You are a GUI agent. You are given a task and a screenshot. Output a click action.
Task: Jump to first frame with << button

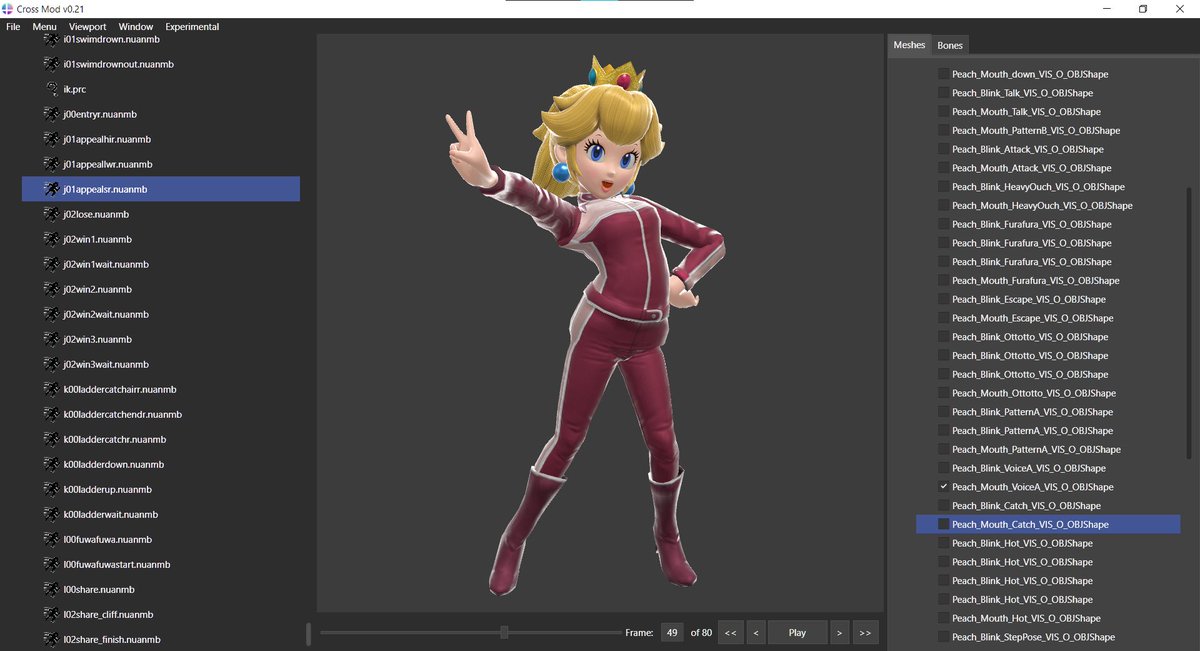[x=730, y=632]
